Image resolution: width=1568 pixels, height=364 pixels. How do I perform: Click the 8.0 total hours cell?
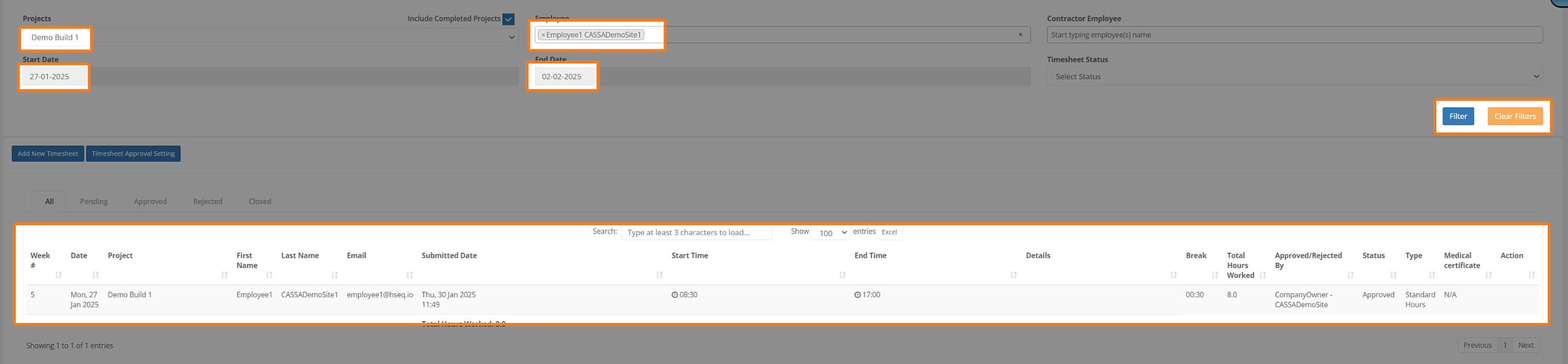pos(1232,295)
